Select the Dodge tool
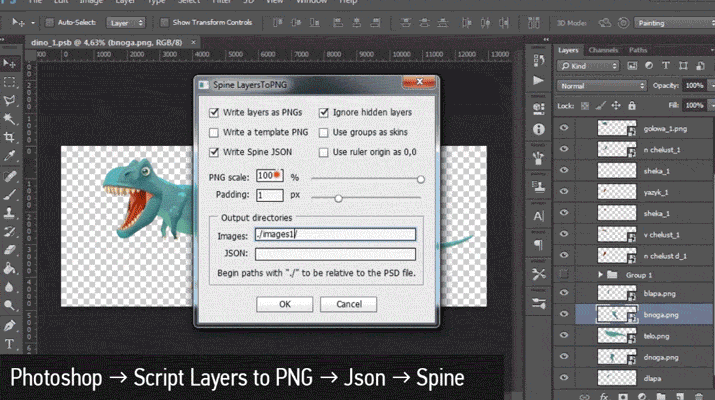 [9, 305]
